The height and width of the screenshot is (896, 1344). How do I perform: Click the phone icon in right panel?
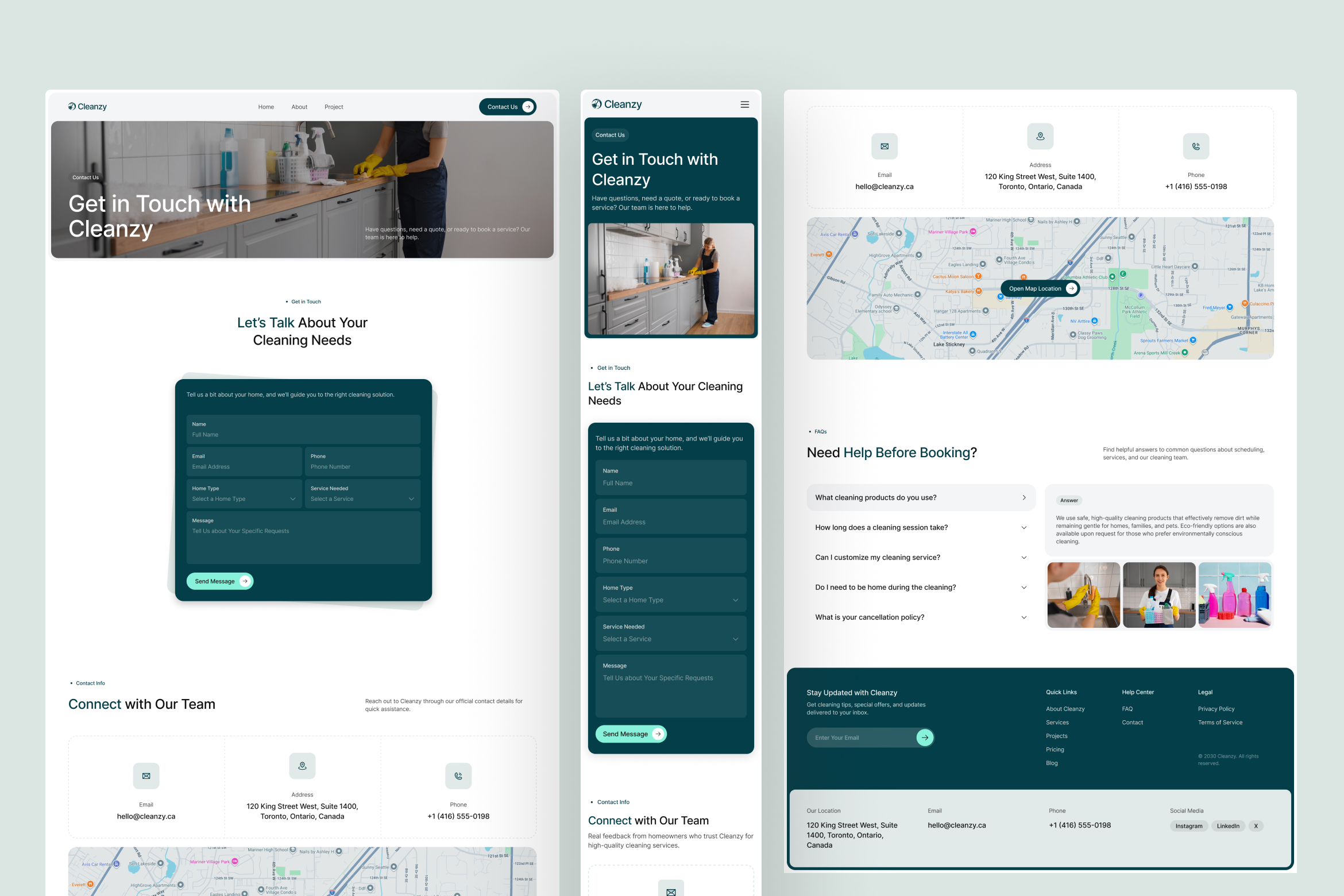coord(1195,146)
